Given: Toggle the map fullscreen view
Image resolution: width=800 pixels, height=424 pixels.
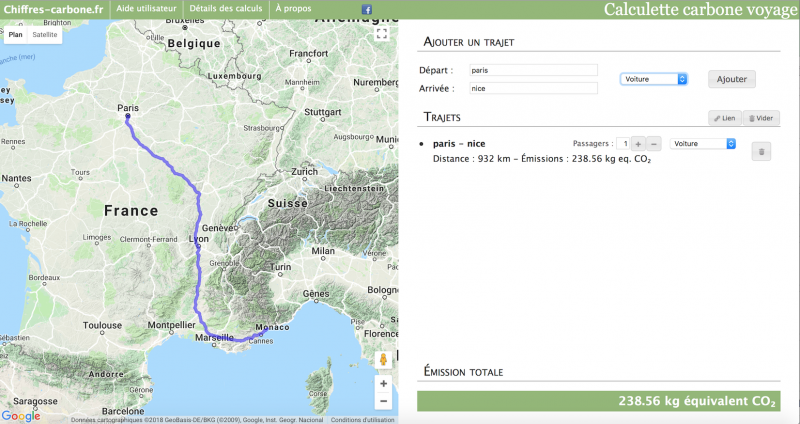Looking at the screenshot, I should (382, 34).
